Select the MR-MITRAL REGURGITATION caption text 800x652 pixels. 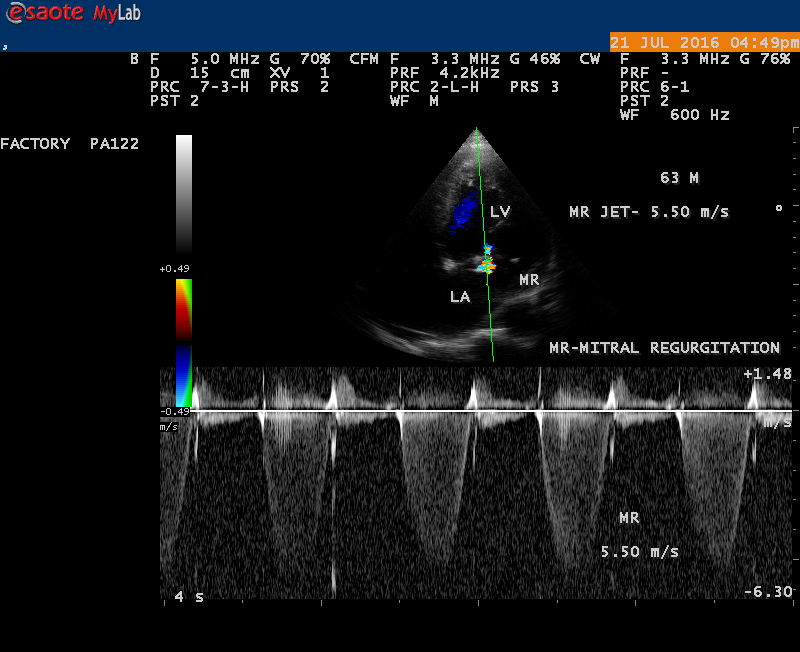tap(664, 348)
